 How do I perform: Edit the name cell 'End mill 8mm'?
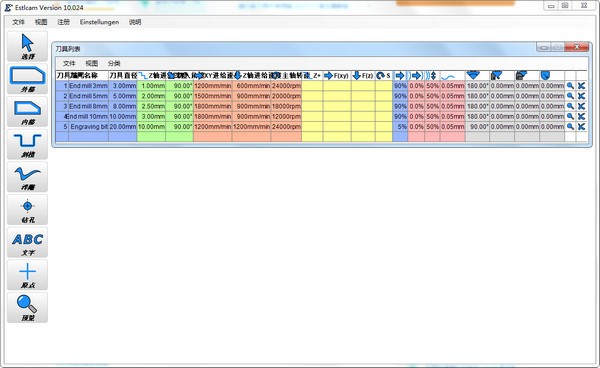click(x=88, y=106)
